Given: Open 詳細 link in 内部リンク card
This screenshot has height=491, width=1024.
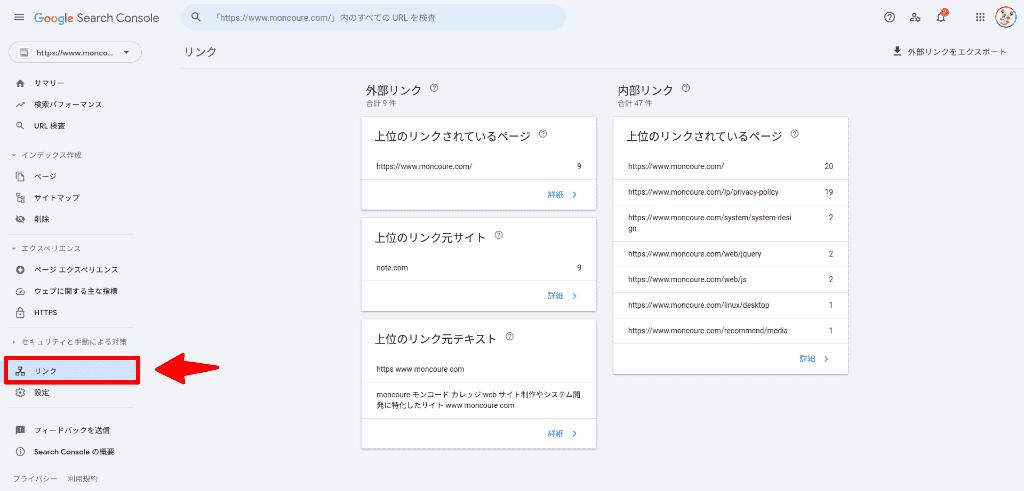Looking at the screenshot, I should coord(814,358).
